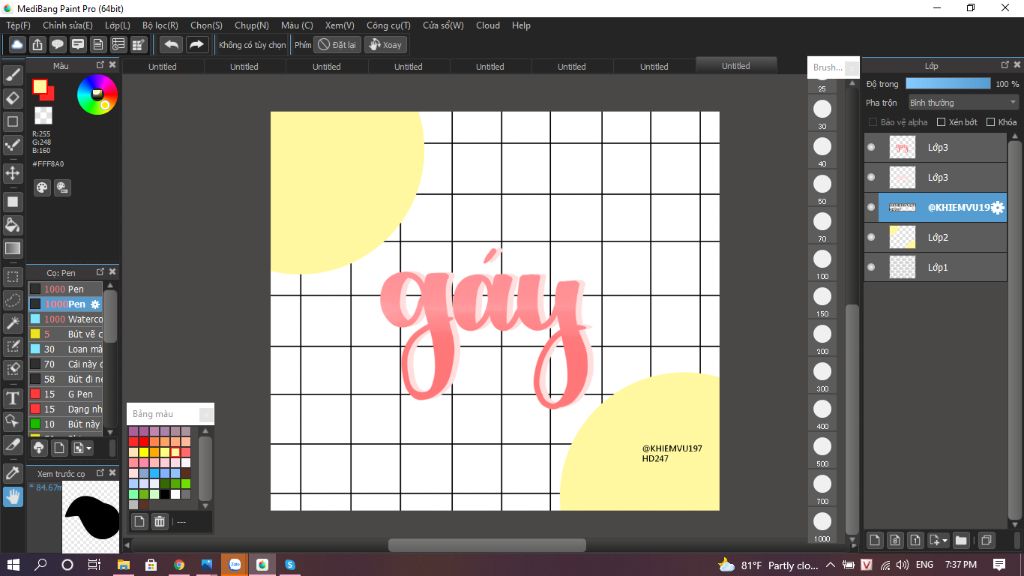Enable the Khóa lock checkbox
This screenshot has width=1024, height=576.
tap(991, 122)
